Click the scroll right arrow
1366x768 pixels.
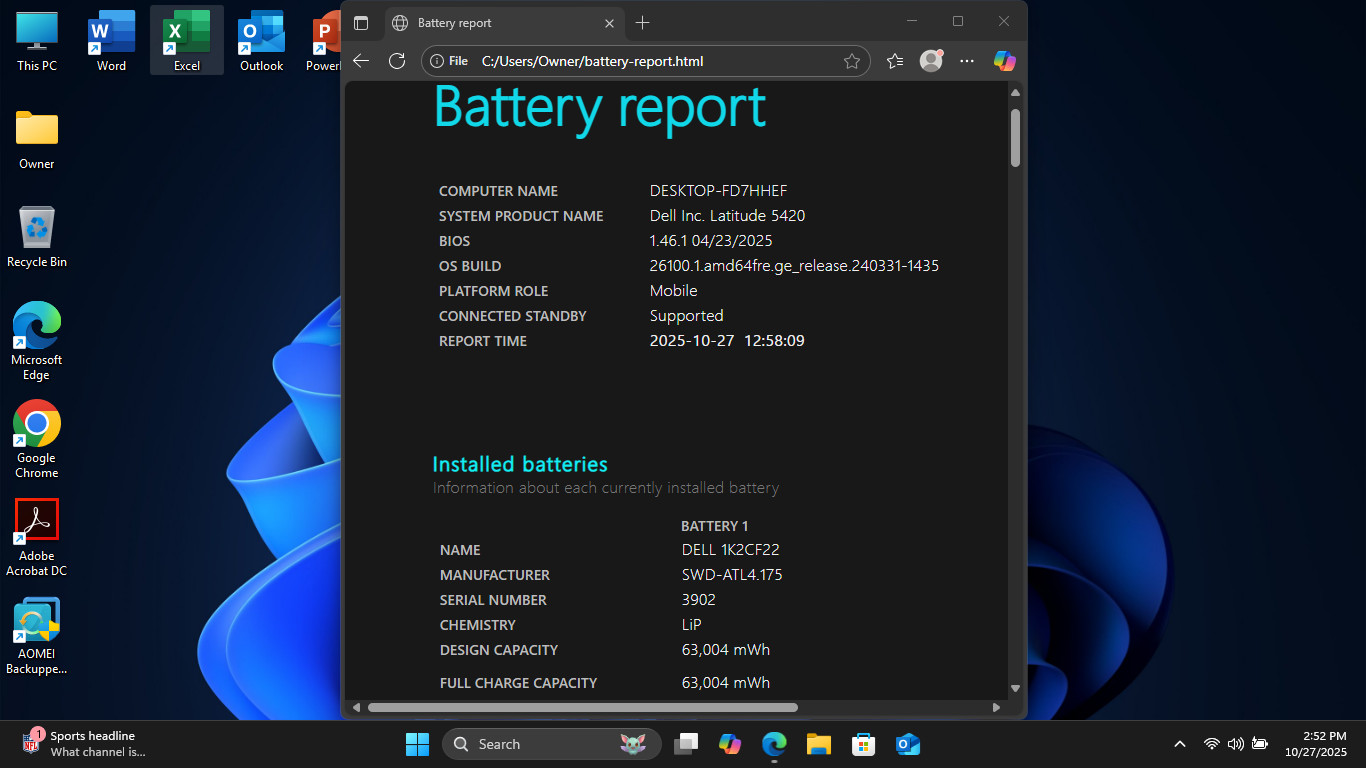[x=996, y=707]
